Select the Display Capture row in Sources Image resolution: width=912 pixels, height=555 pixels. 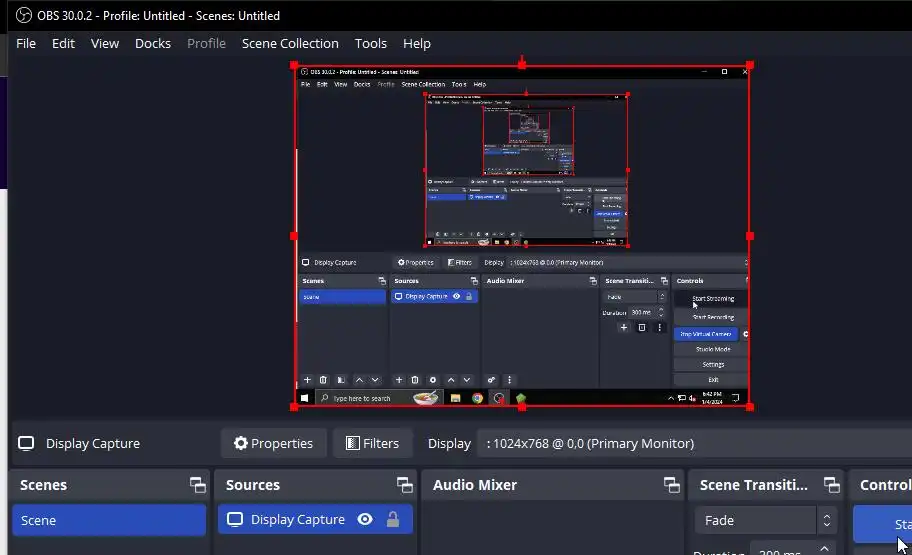pos(315,520)
